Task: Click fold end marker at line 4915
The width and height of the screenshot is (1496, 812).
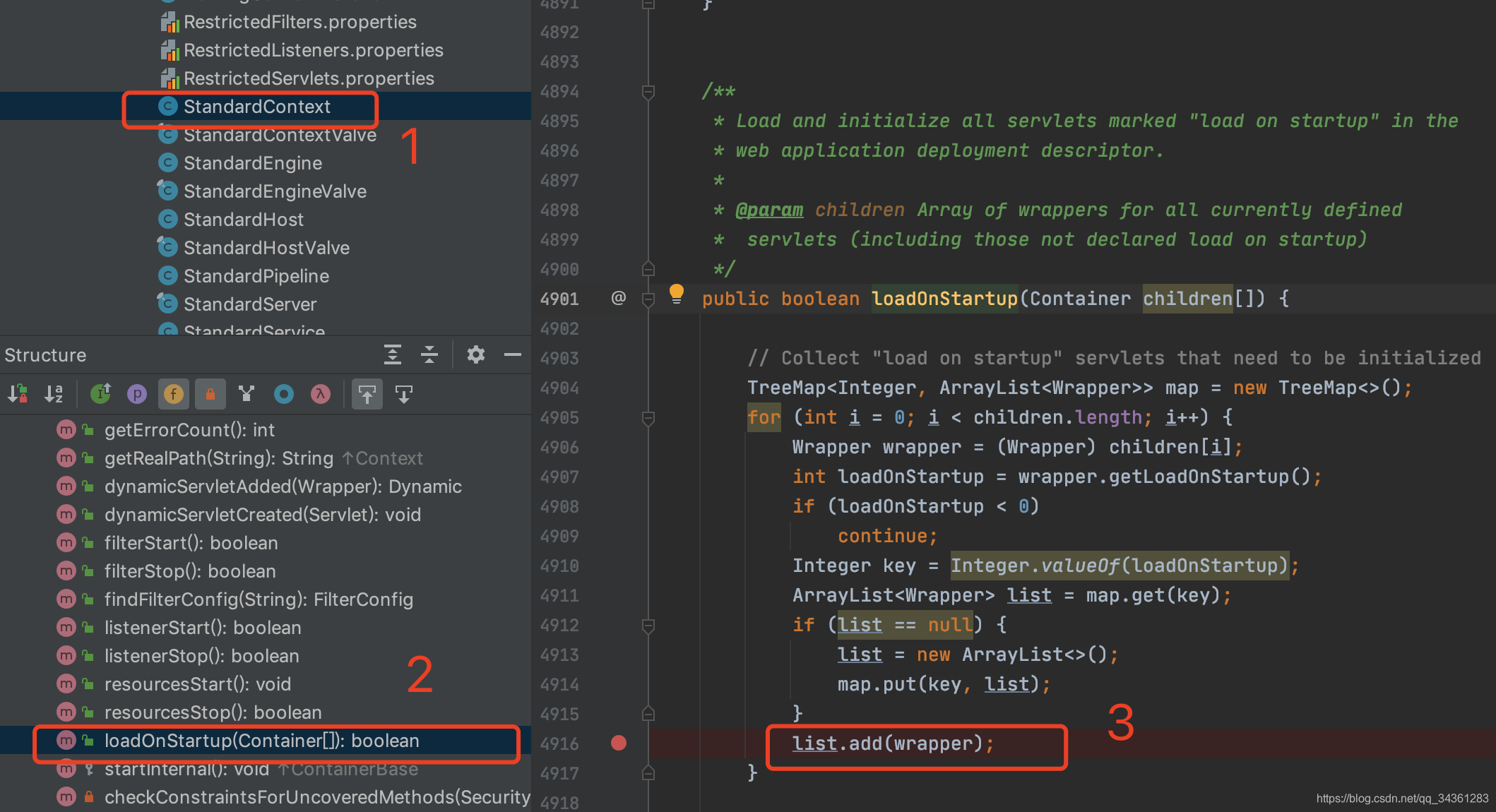Action: point(648,714)
